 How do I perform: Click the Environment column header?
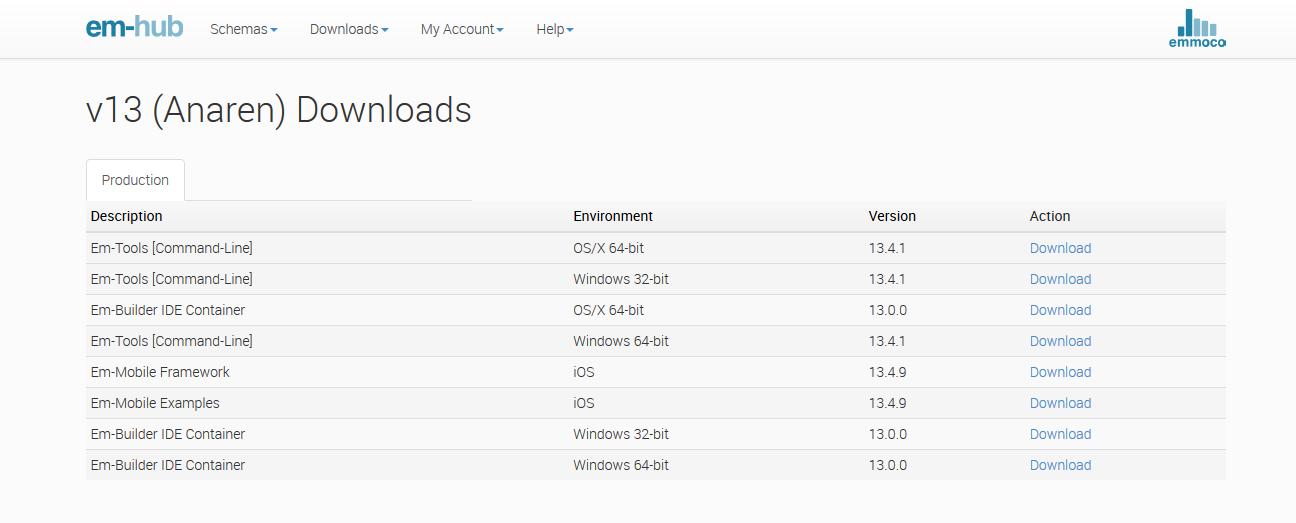tap(613, 216)
